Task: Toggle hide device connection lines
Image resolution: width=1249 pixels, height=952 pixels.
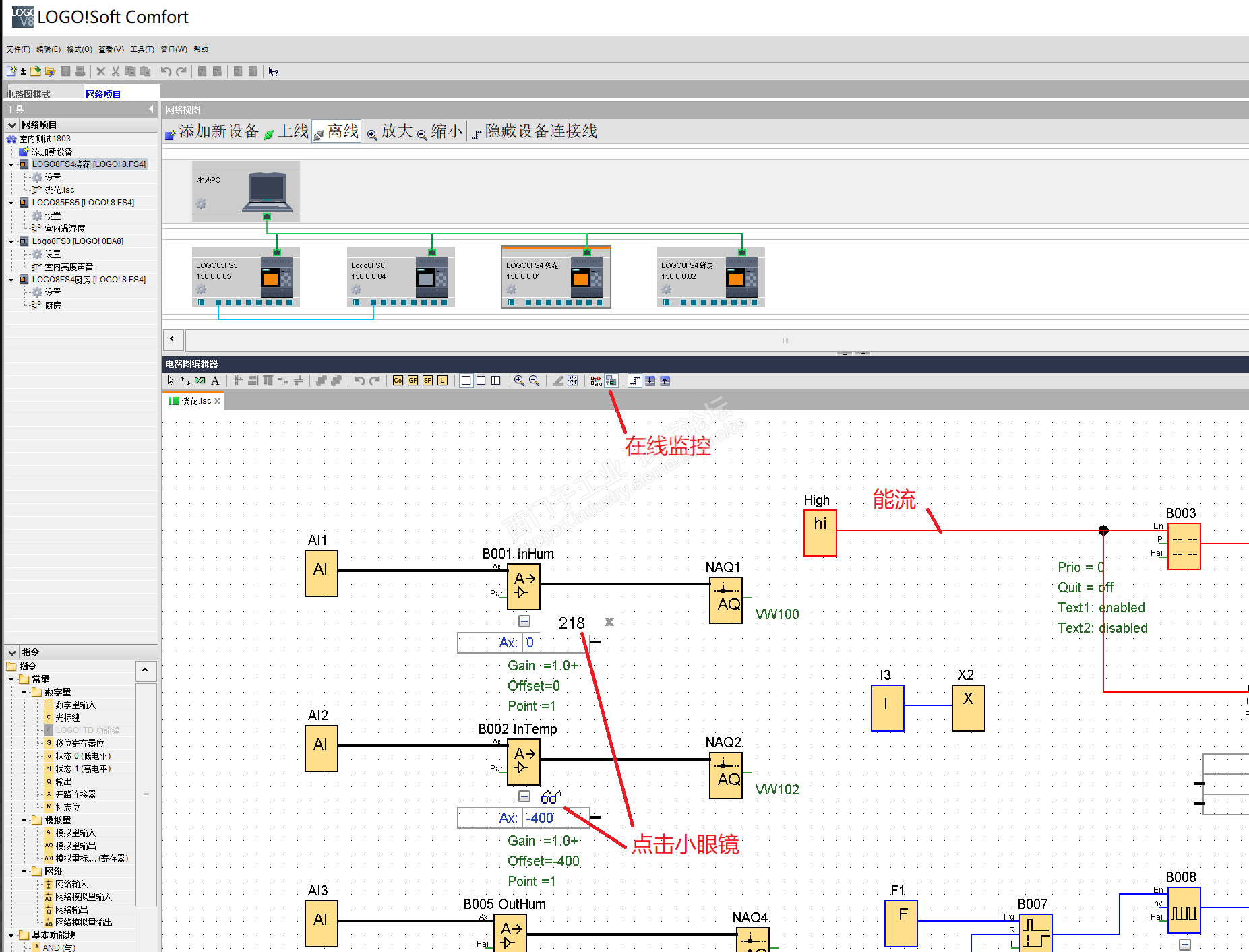Action: 534,131
